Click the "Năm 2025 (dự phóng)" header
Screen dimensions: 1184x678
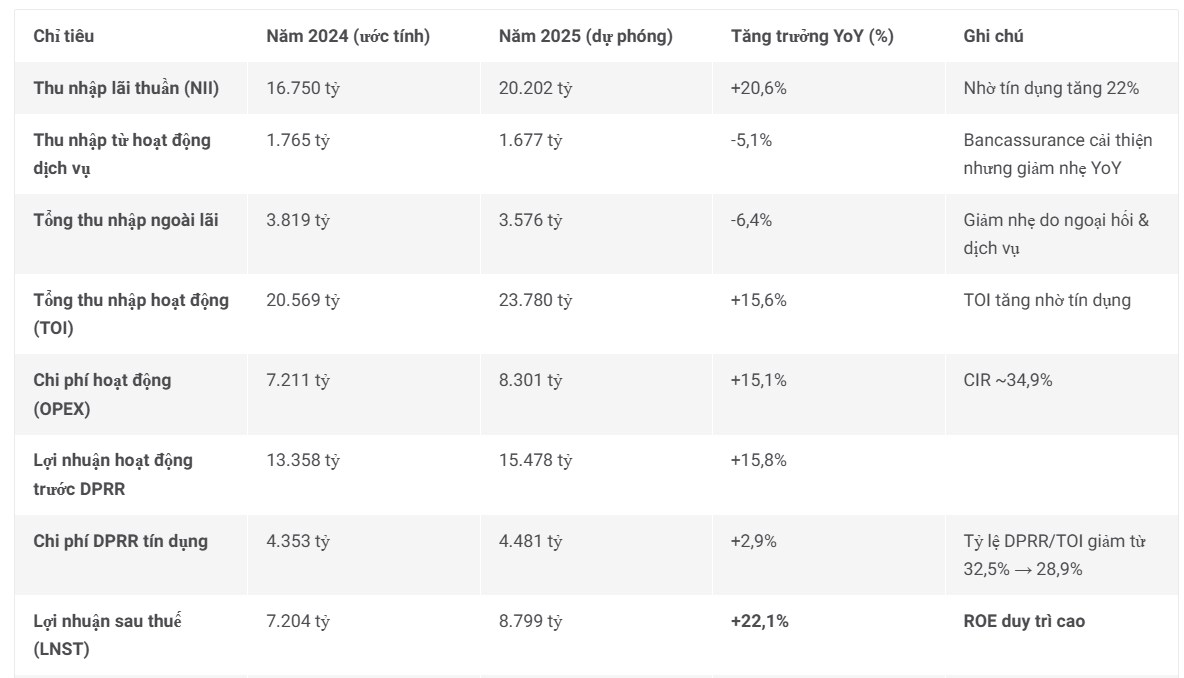585,37
